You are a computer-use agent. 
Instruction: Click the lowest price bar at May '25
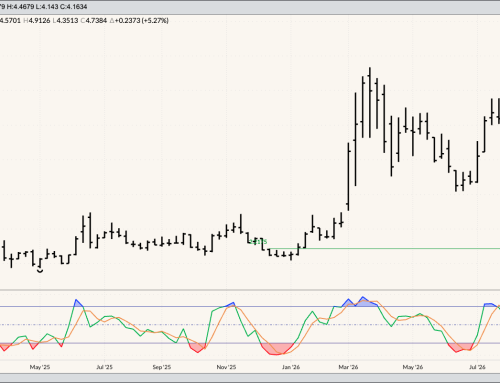tap(40, 265)
